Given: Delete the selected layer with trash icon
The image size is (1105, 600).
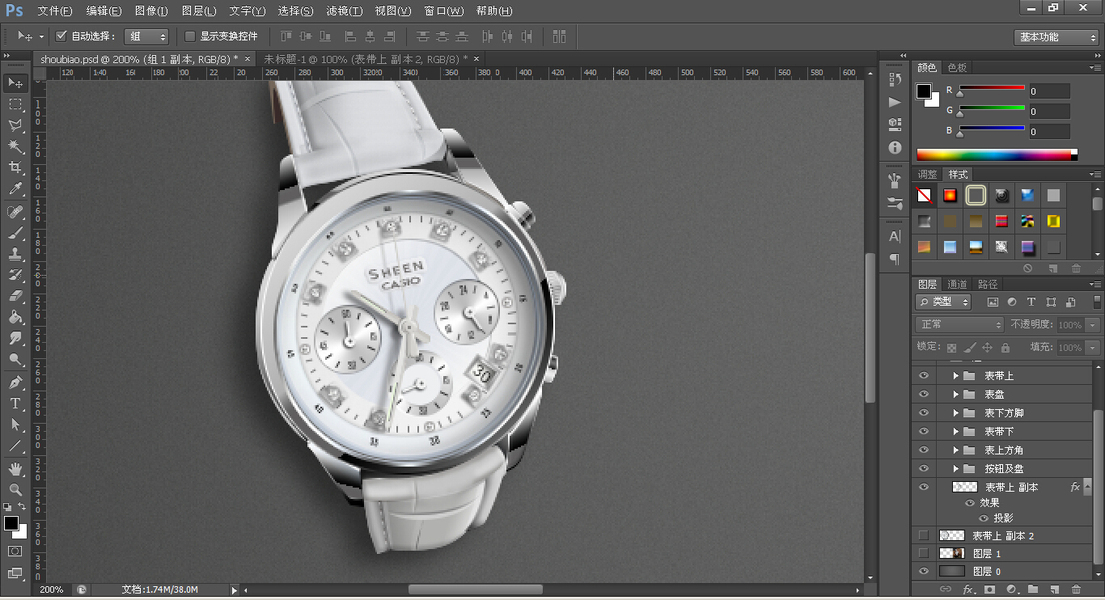Looking at the screenshot, I should tap(1075, 589).
